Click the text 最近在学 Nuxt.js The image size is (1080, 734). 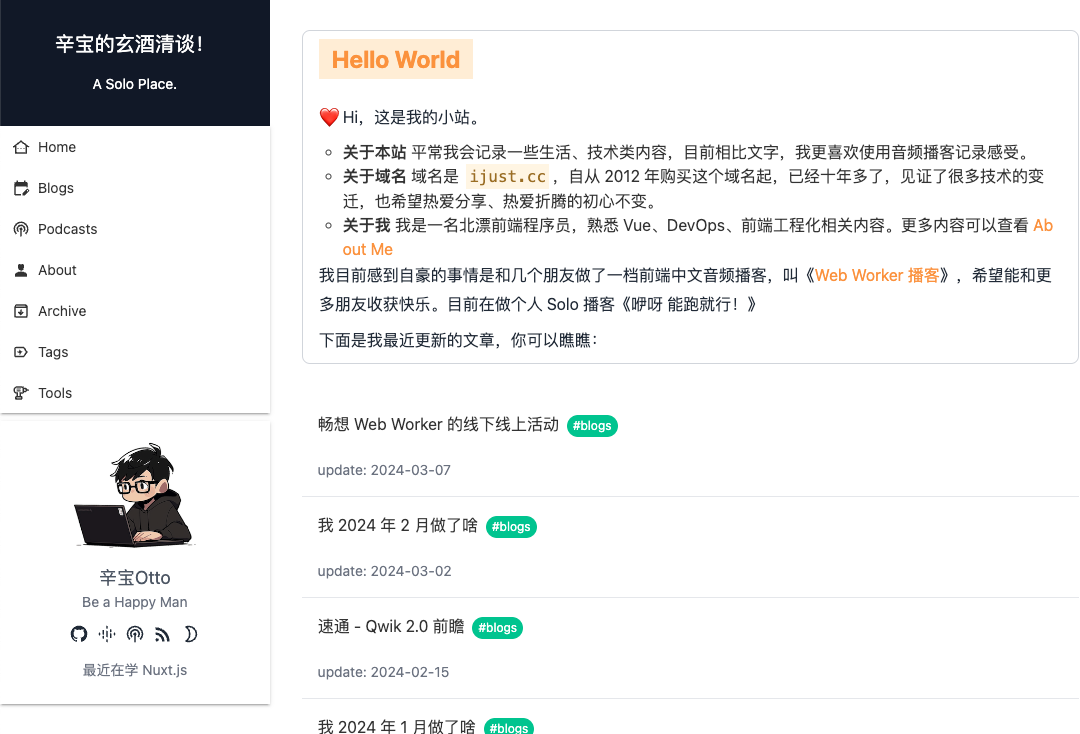(x=135, y=670)
